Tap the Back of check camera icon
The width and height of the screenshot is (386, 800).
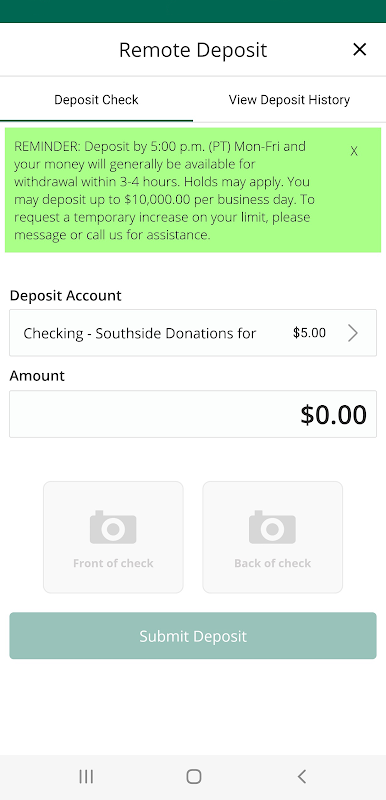coord(272,527)
